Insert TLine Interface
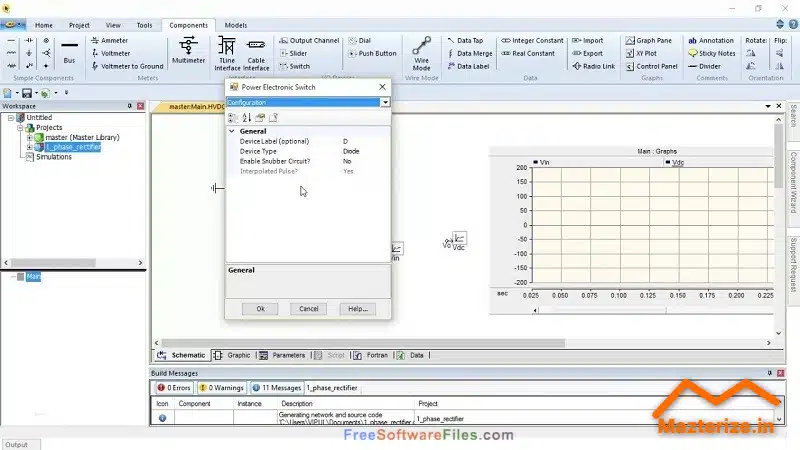Screen dimensions: 800x450 (x=227, y=53)
